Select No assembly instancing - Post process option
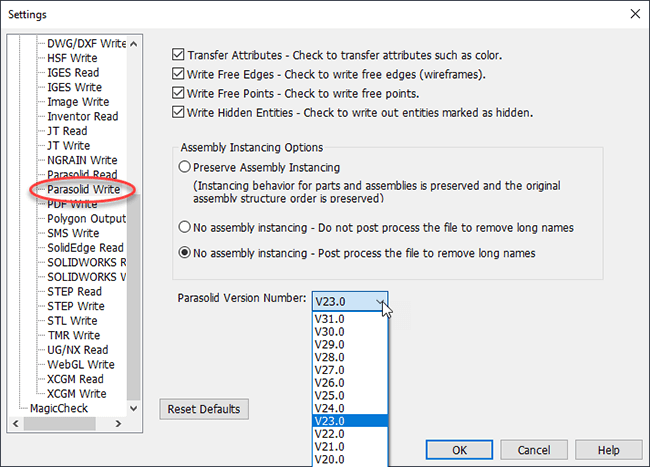Image resolution: width=650 pixels, height=467 pixels. [x=184, y=253]
